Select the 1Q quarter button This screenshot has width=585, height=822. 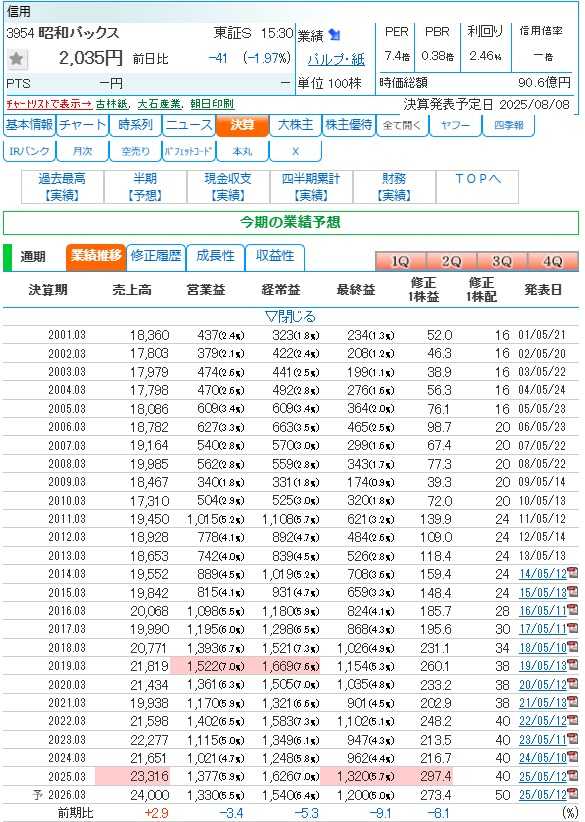click(x=400, y=261)
